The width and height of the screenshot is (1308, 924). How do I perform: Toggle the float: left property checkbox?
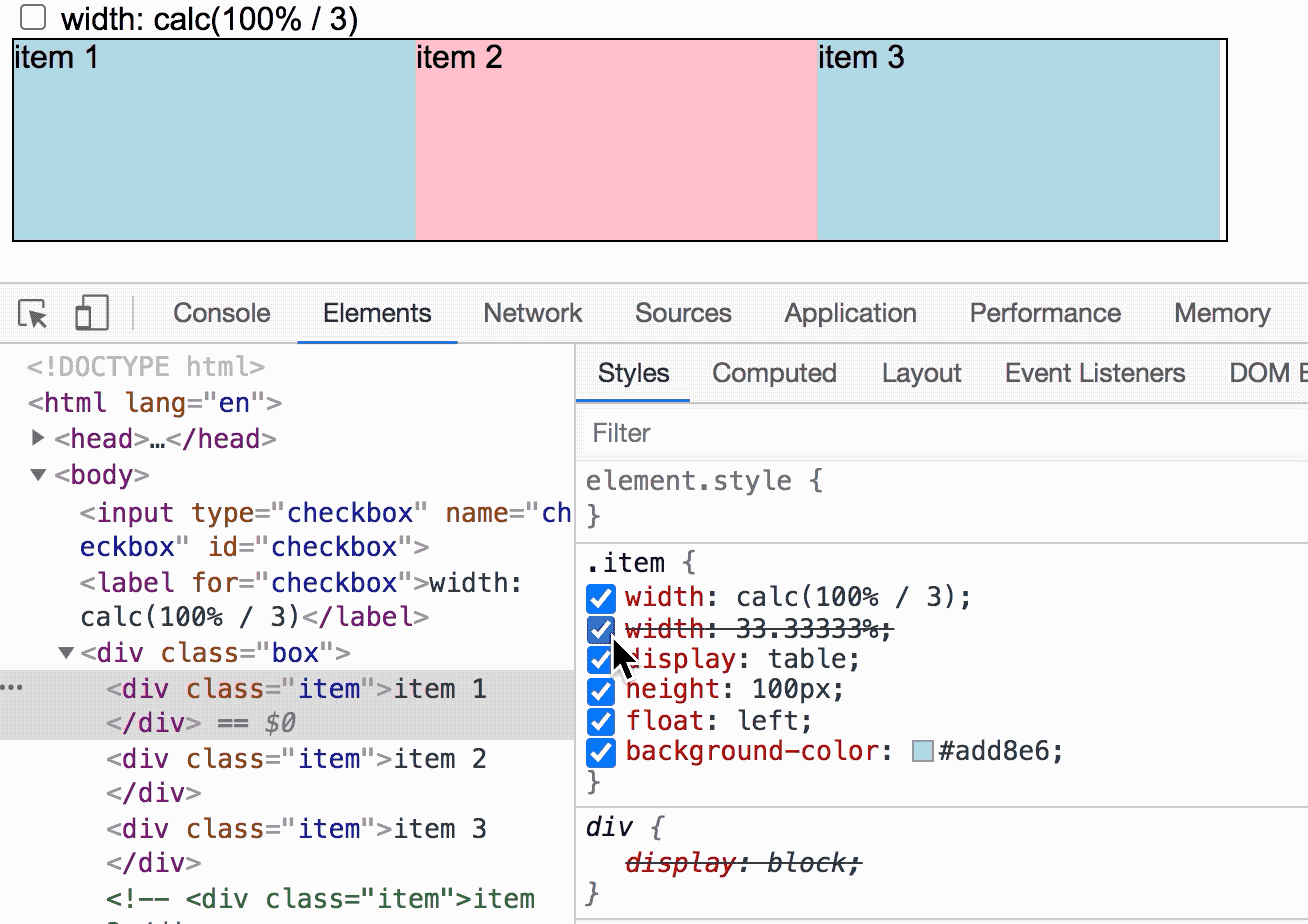click(600, 721)
